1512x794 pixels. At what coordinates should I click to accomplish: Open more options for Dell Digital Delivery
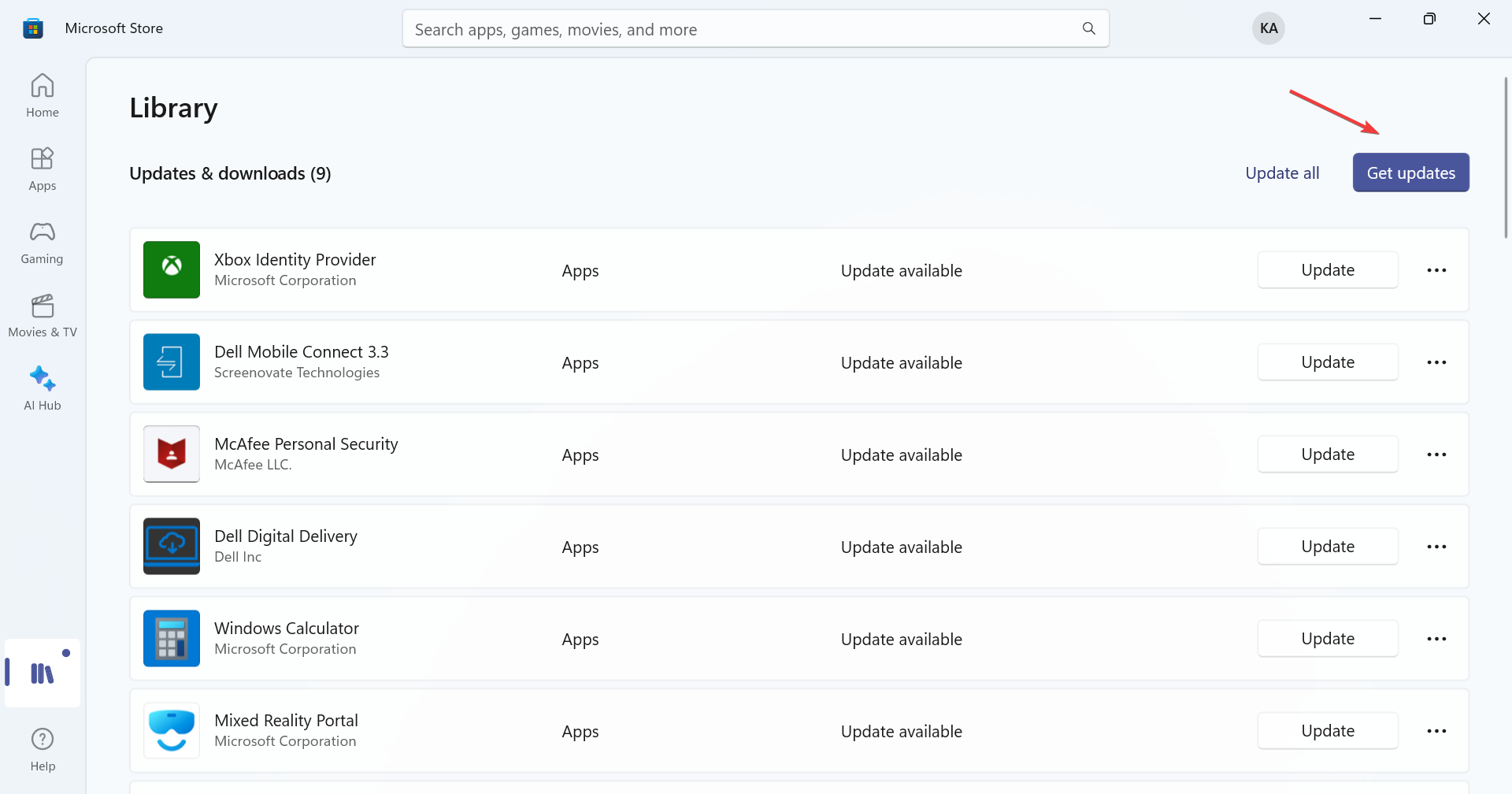pos(1436,547)
